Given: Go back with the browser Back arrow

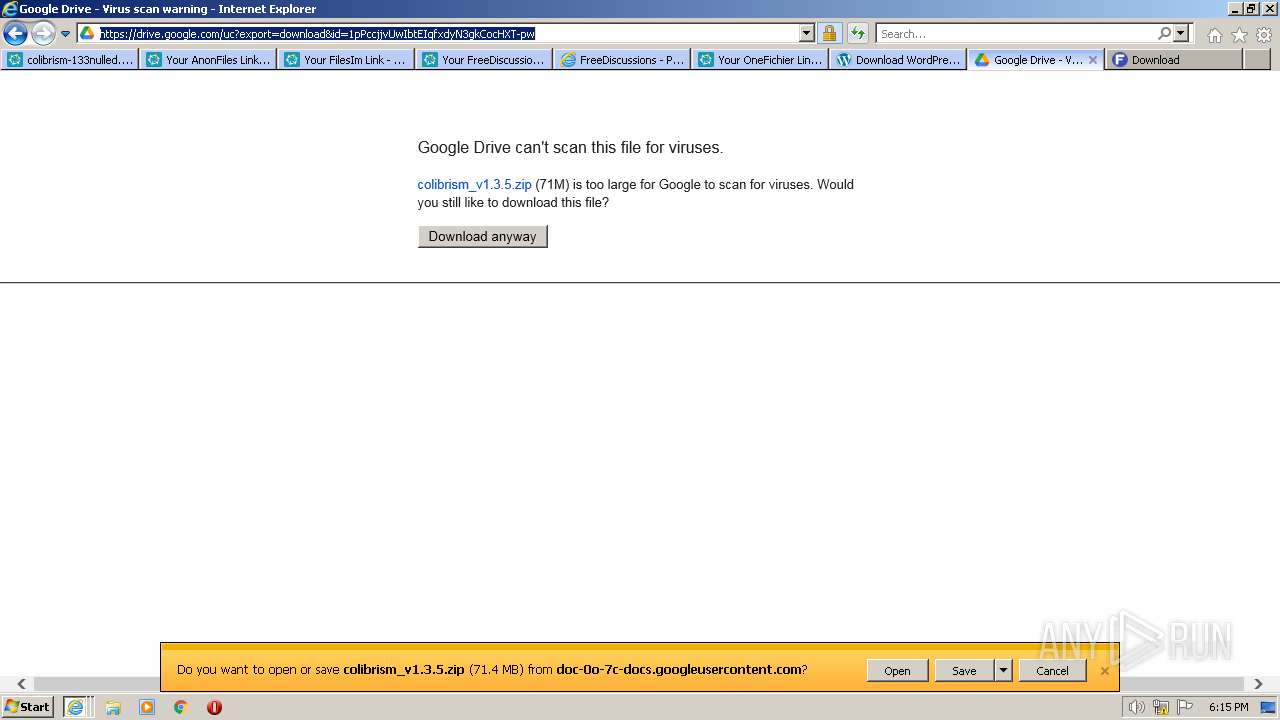Looking at the screenshot, I should coord(15,34).
